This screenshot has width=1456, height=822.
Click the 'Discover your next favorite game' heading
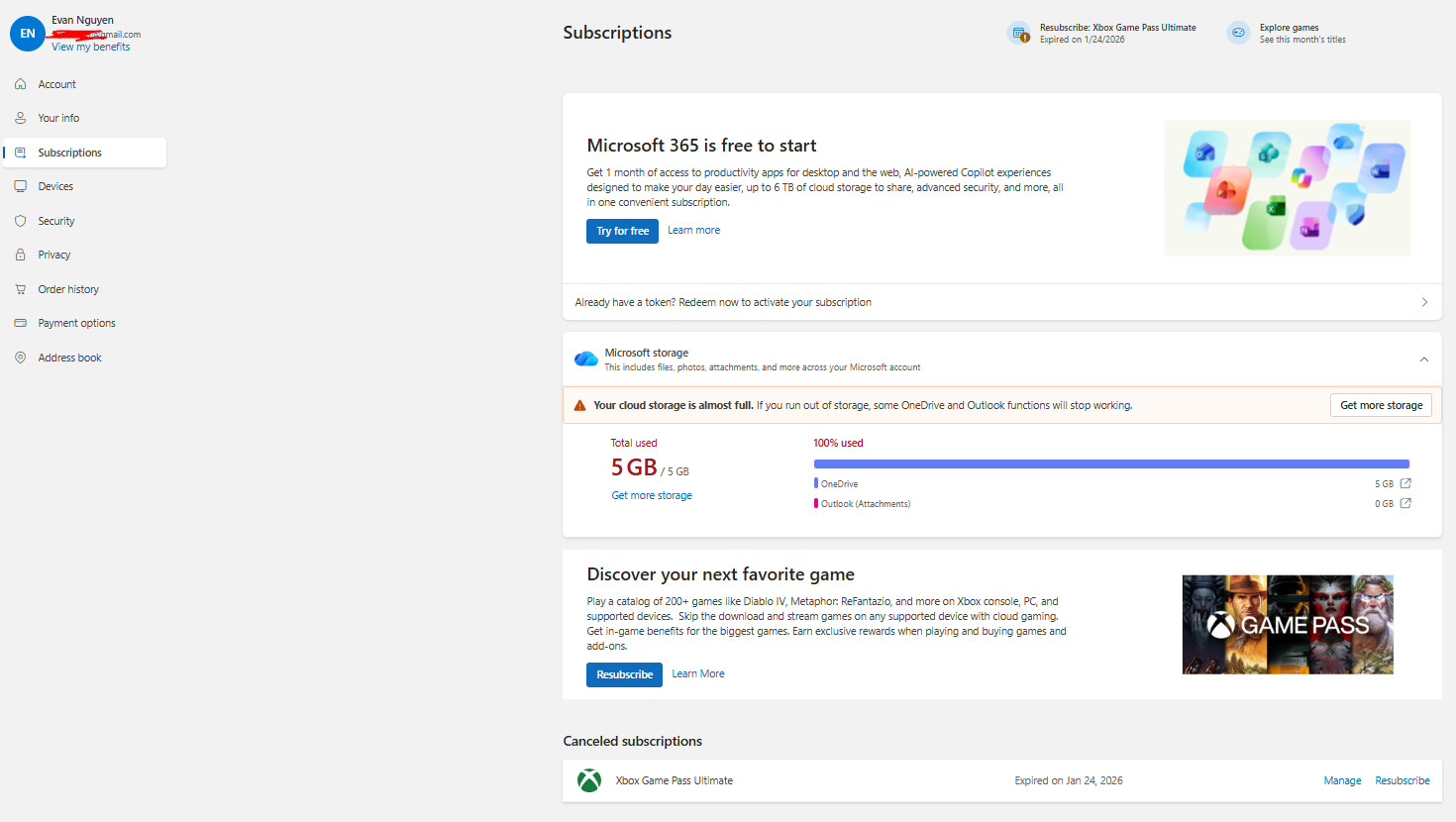click(721, 574)
